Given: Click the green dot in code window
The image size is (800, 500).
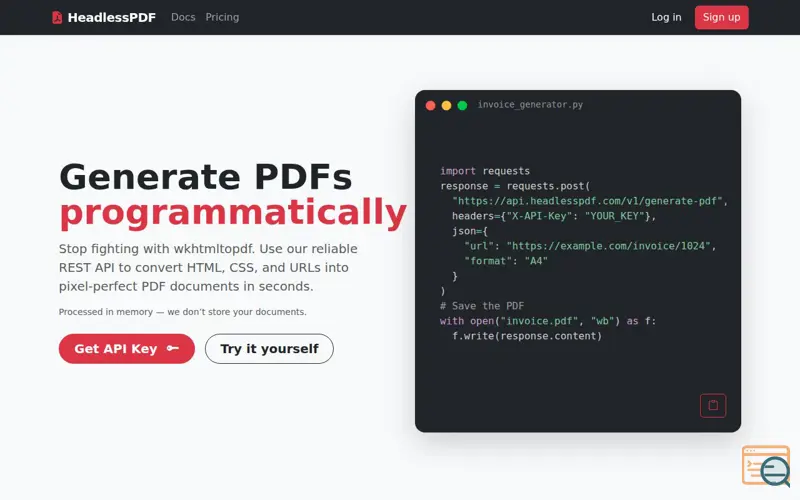Looking at the screenshot, I should coord(462,105).
